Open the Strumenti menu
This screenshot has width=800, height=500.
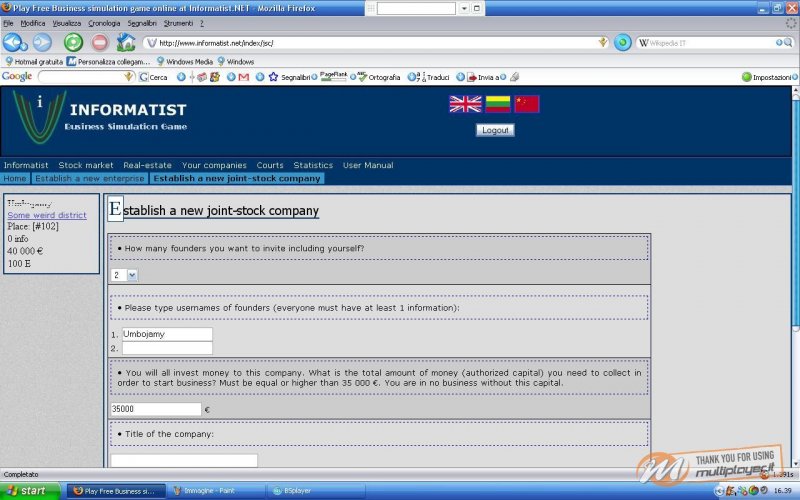pyautogui.click(x=178, y=23)
